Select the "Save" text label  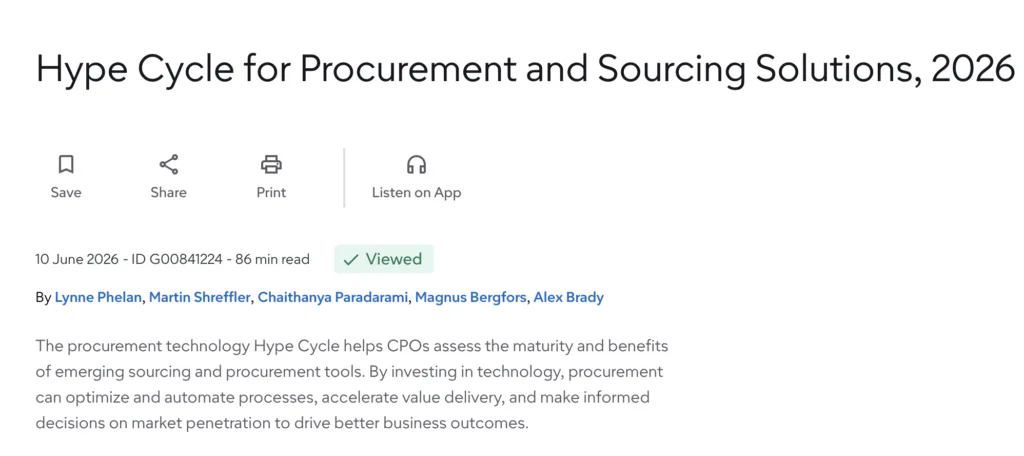(x=66, y=192)
